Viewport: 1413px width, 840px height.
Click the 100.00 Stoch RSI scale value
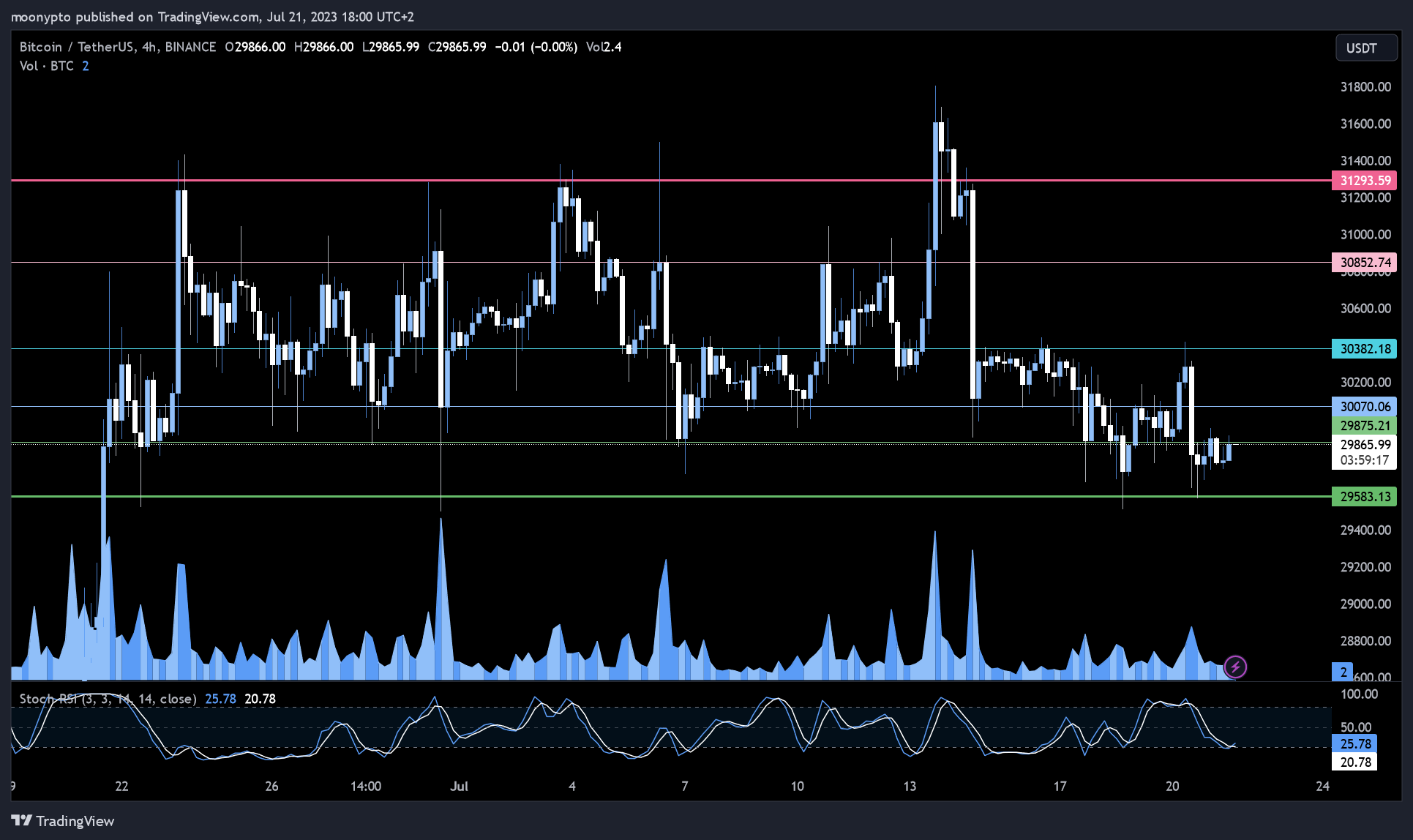pos(1359,694)
